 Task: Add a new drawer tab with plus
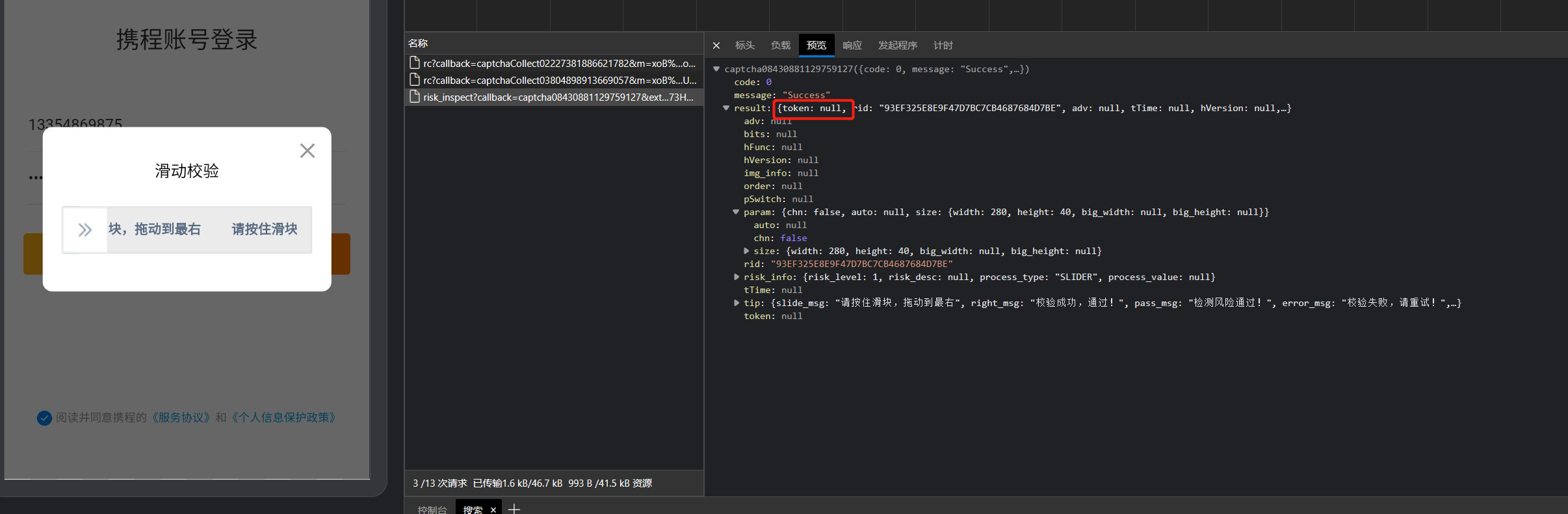(514, 509)
